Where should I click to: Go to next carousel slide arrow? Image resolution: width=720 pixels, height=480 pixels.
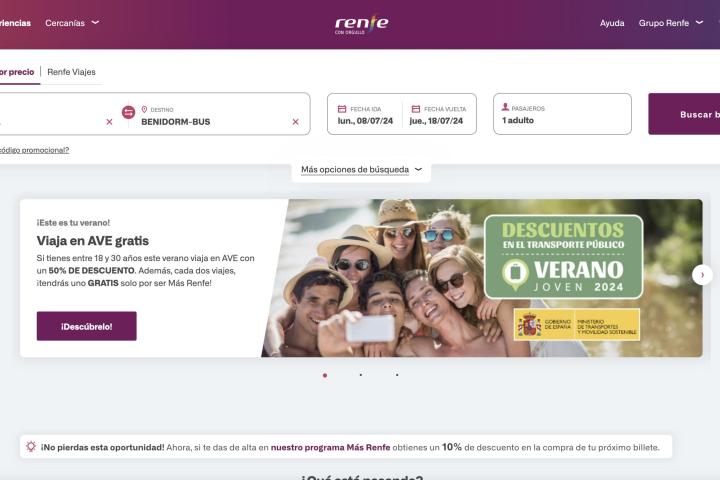[x=702, y=275]
